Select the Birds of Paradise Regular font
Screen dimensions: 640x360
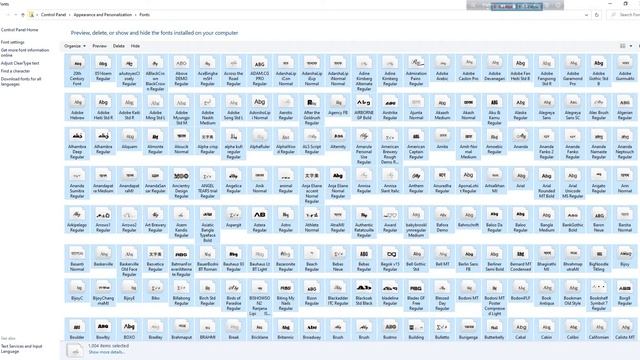[x=233, y=296]
